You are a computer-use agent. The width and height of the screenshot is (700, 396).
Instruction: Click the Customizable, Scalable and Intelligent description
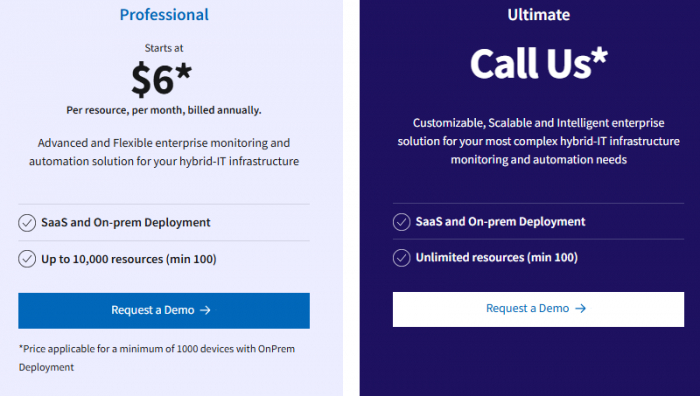(x=538, y=141)
